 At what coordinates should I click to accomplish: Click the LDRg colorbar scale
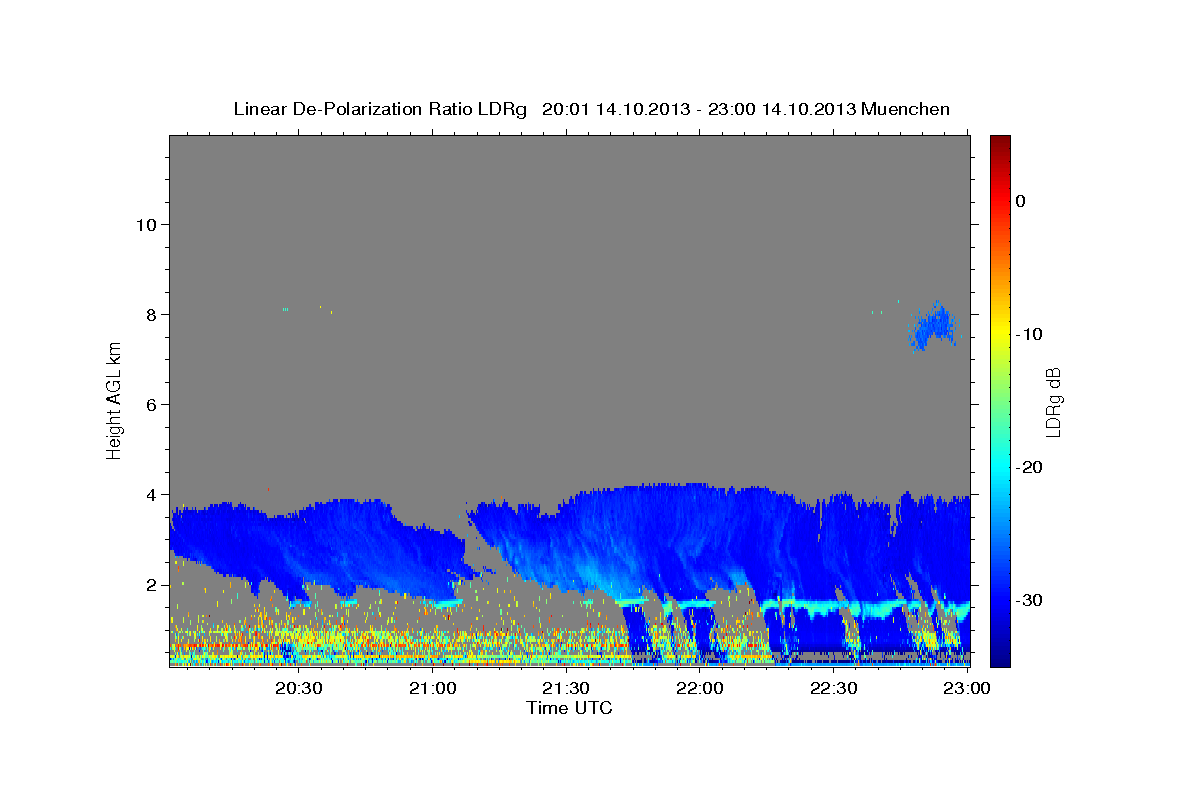[x=1000, y=400]
